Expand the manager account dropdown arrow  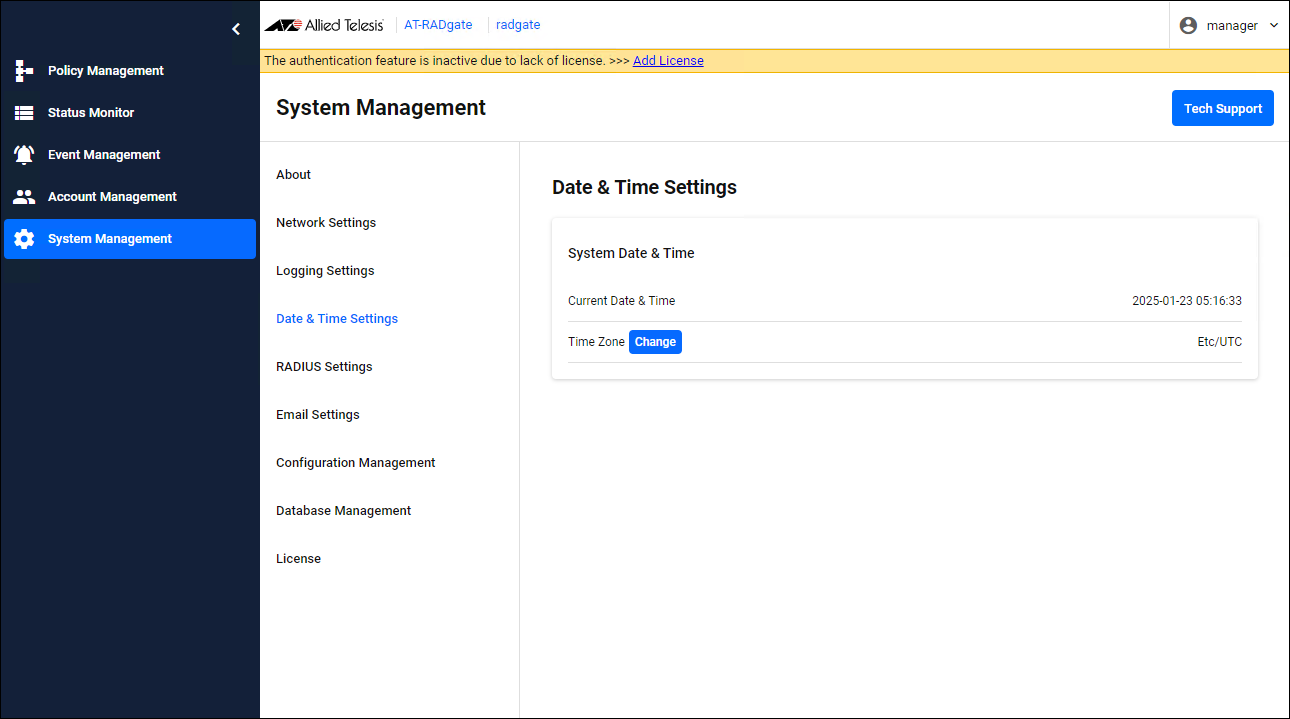tap(1274, 26)
